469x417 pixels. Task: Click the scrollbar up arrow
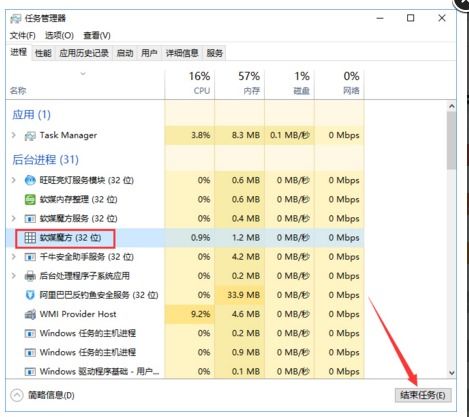tap(452, 106)
